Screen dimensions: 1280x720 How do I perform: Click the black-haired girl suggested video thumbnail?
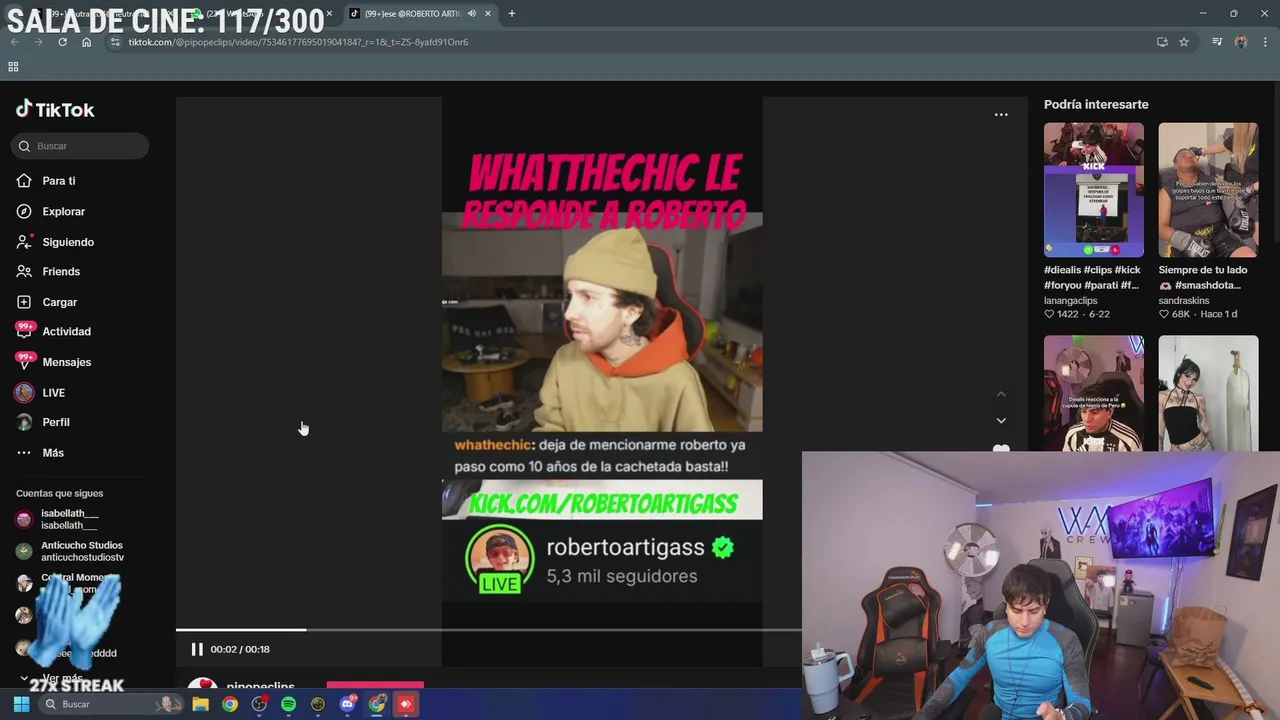(x=1208, y=393)
